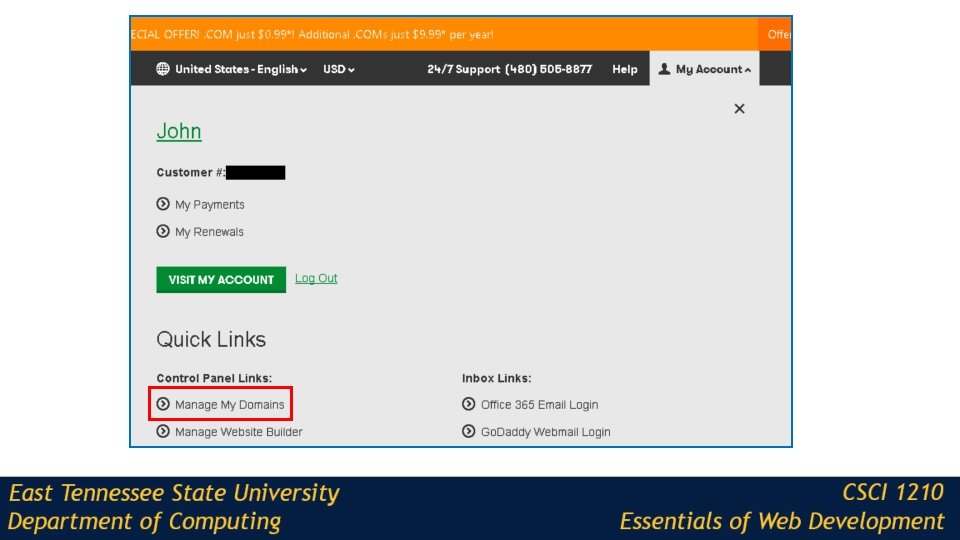Viewport: 960px width, 540px height.
Task: Click the arrow icon beside GoDaddy Webmail Login
Action: tap(468, 431)
